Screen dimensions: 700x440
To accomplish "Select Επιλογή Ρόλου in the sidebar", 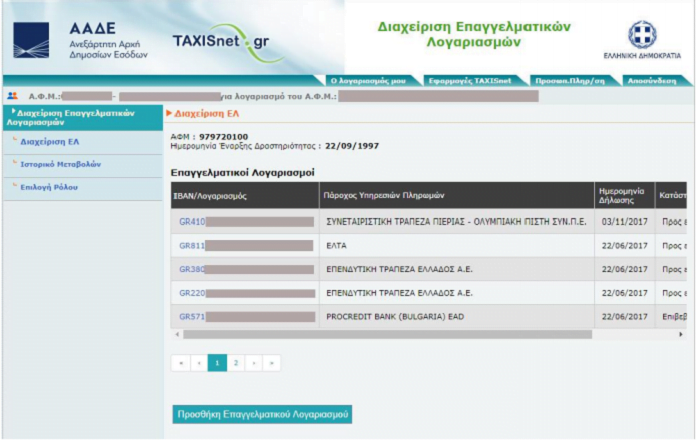I will (x=49, y=187).
